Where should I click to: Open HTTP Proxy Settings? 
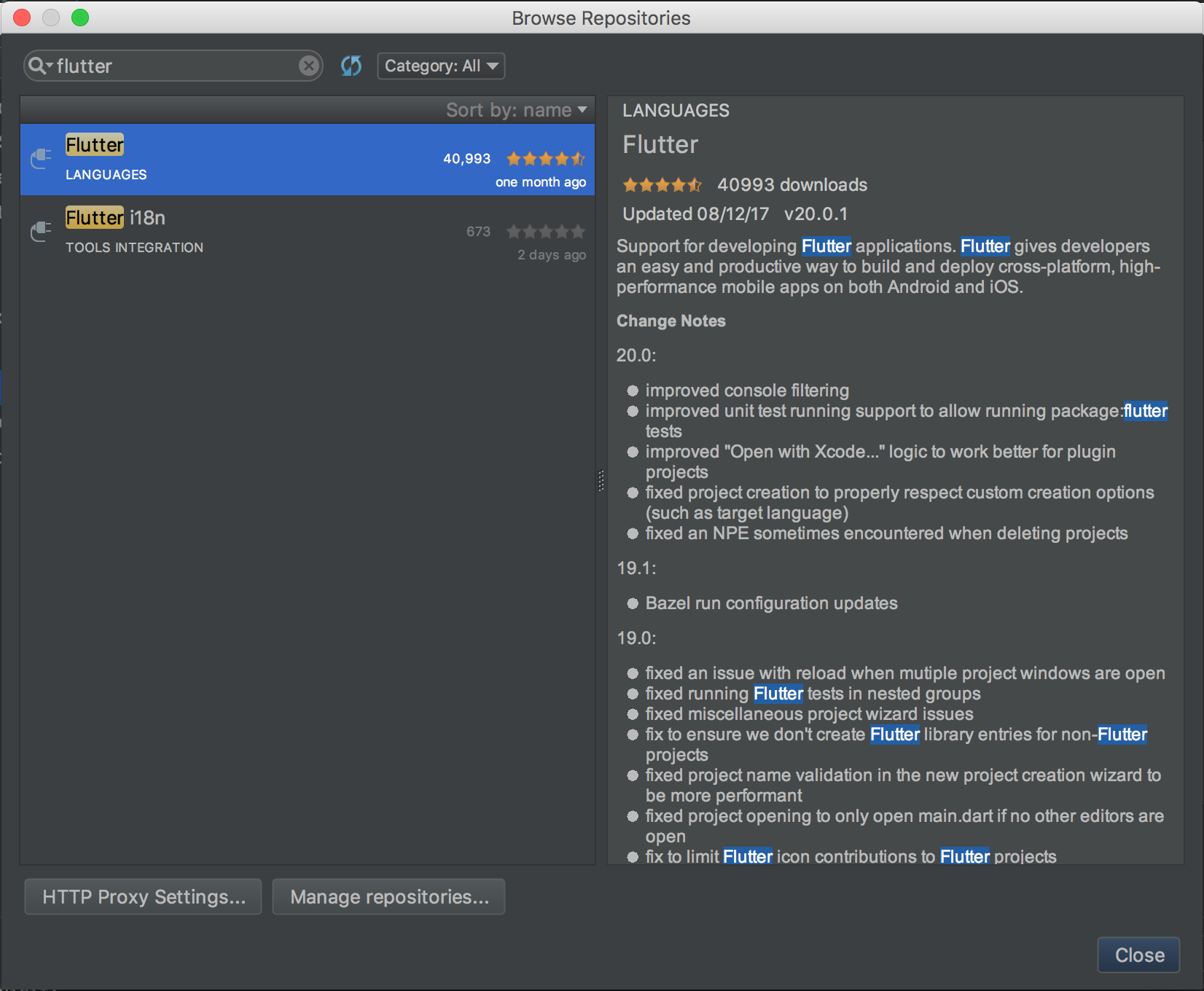(144, 896)
